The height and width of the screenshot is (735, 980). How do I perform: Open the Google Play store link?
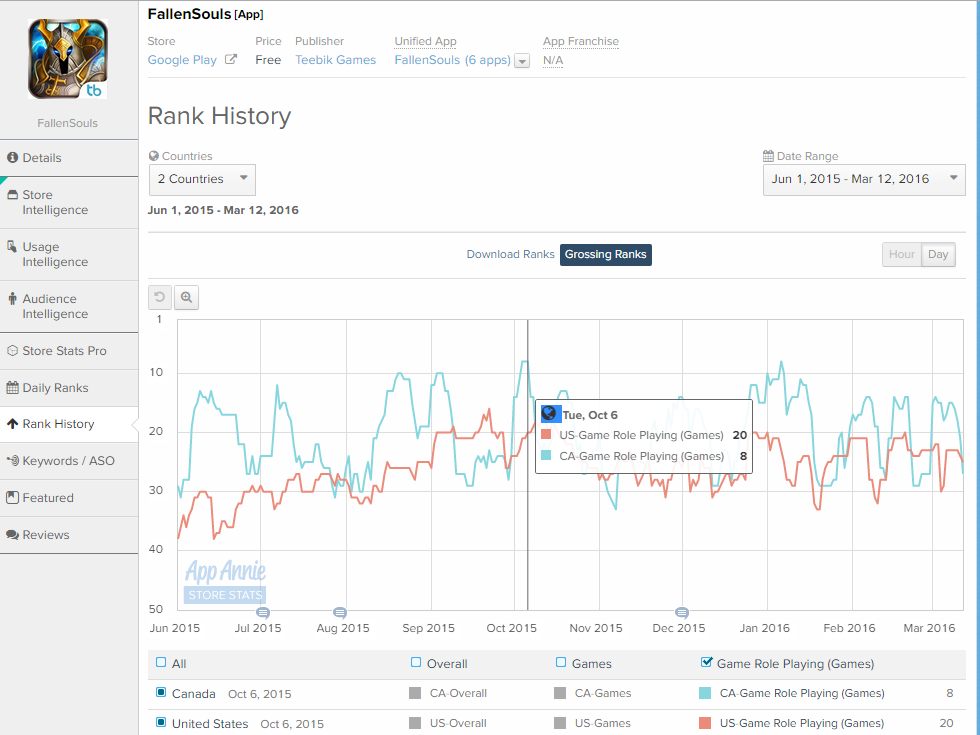tap(182, 60)
